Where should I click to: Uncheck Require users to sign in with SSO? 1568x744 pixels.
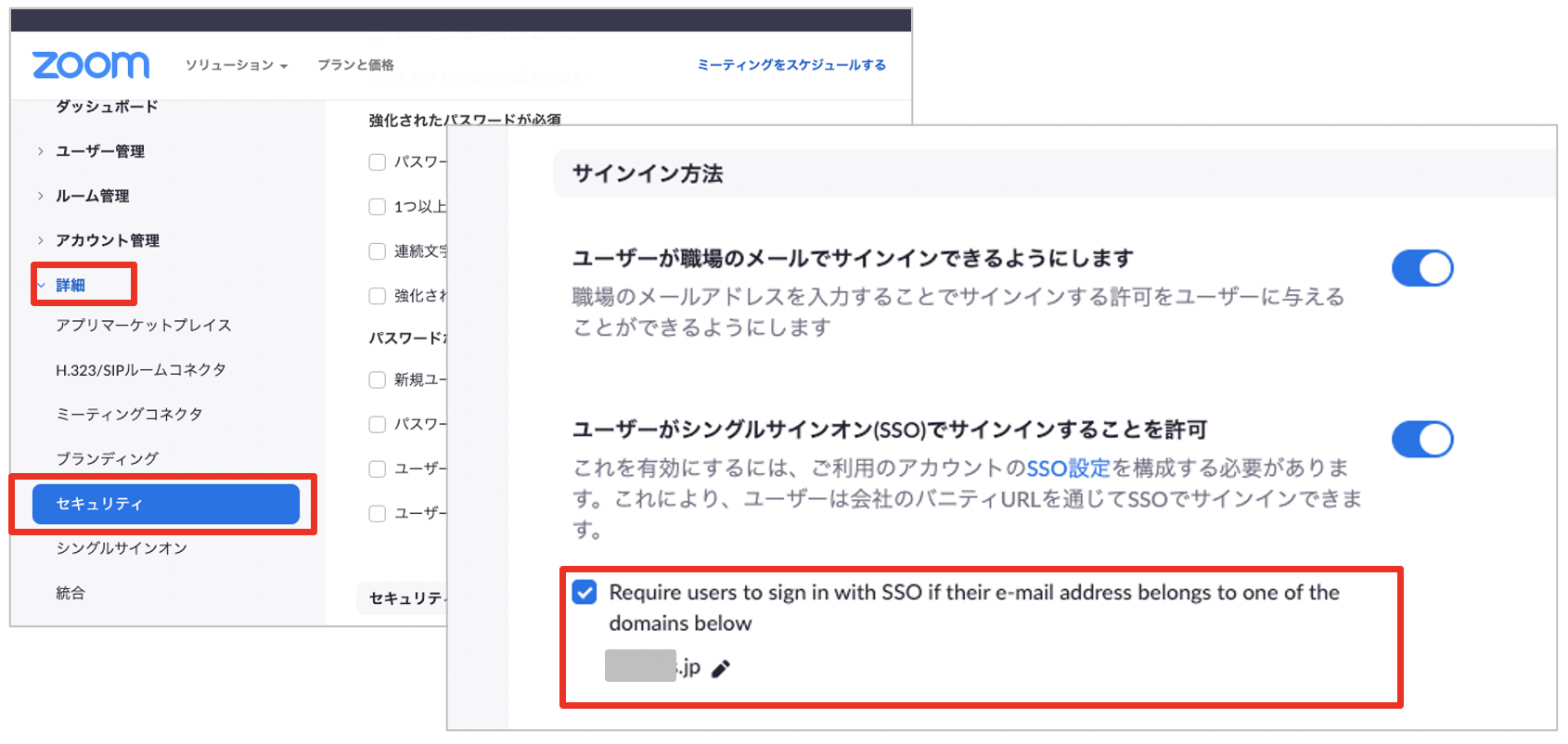(585, 592)
